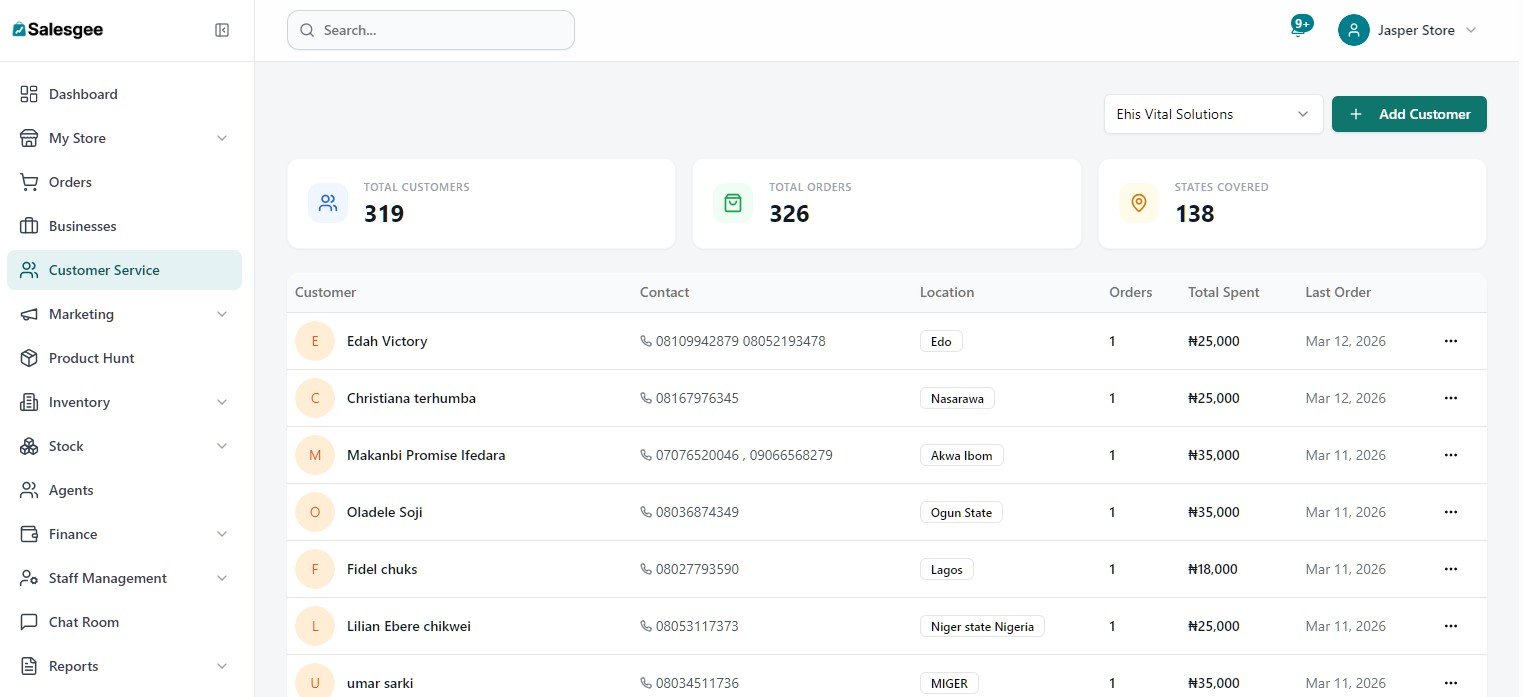
Task: Open customer Christiana terhumba's row
Action: (411, 398)
